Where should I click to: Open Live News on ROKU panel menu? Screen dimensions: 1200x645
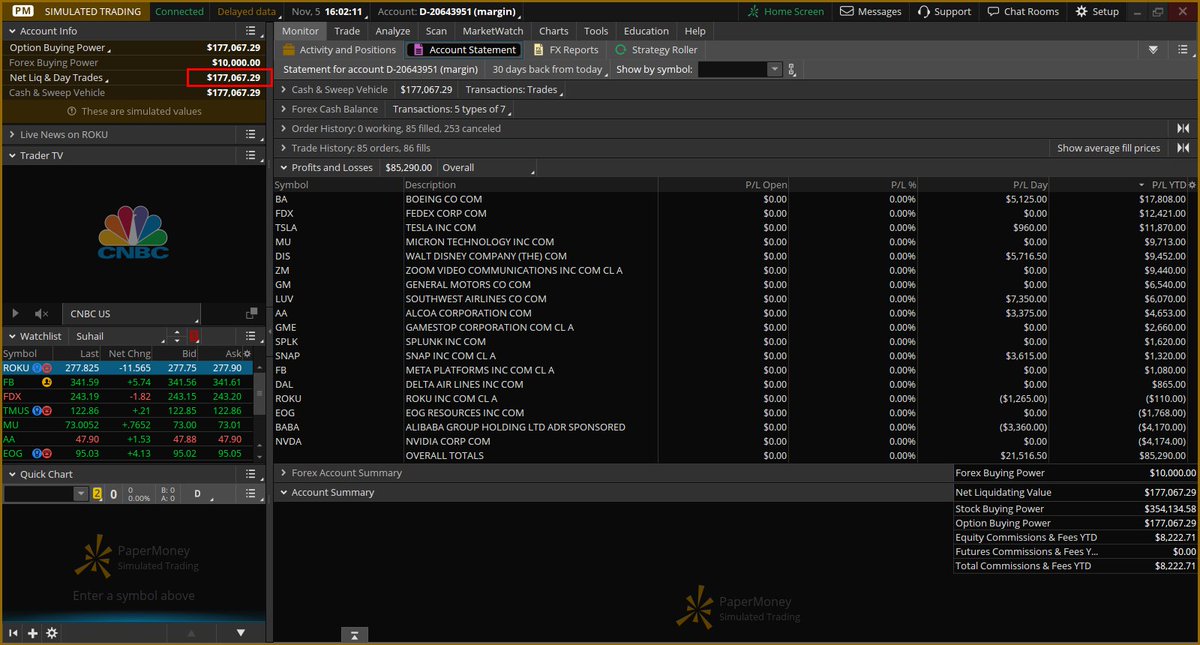tap(253, 134)
